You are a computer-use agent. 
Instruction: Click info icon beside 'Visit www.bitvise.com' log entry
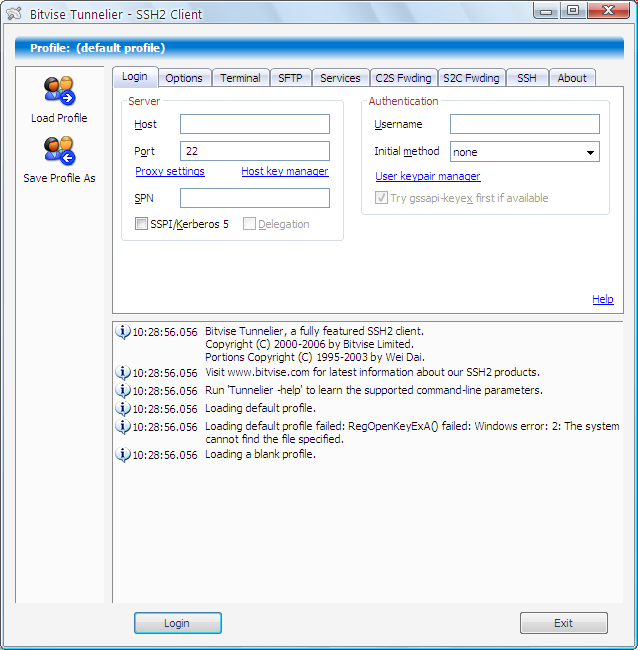123,373
